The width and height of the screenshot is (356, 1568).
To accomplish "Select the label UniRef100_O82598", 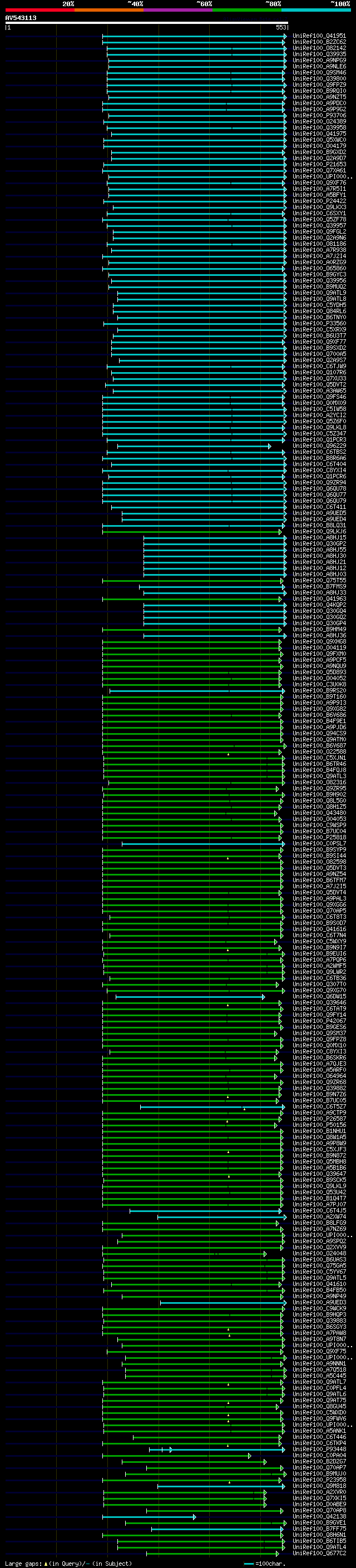I will [x=319, y=862].
